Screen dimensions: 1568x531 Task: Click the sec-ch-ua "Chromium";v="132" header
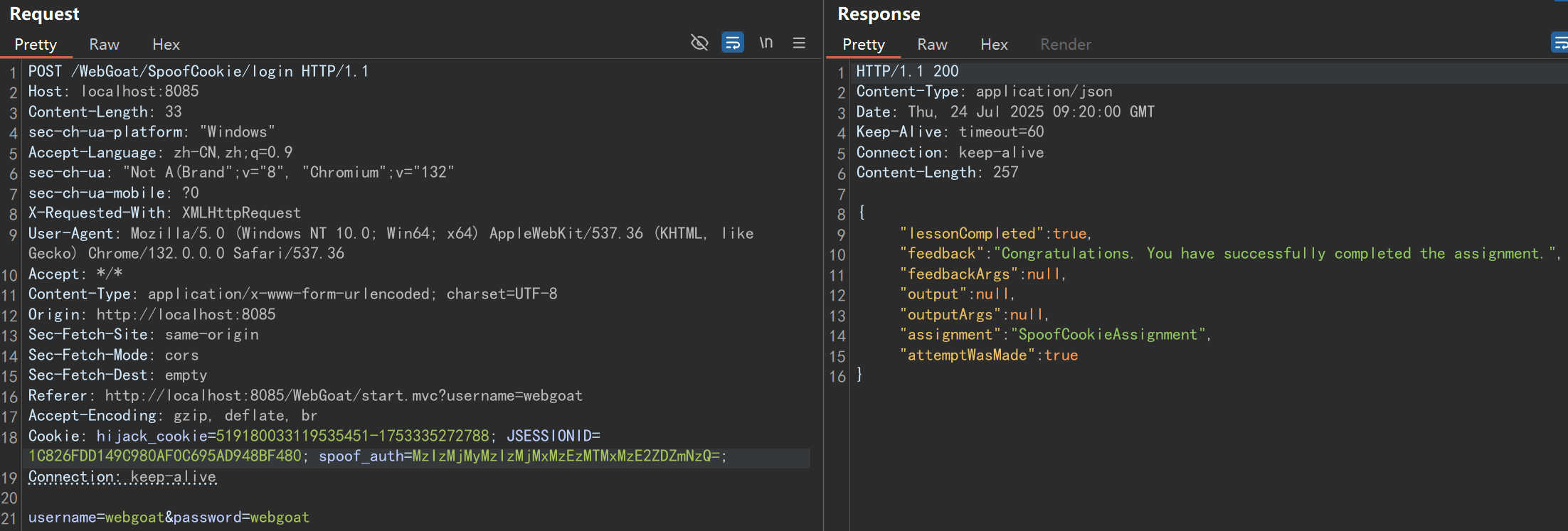(241, 172)
